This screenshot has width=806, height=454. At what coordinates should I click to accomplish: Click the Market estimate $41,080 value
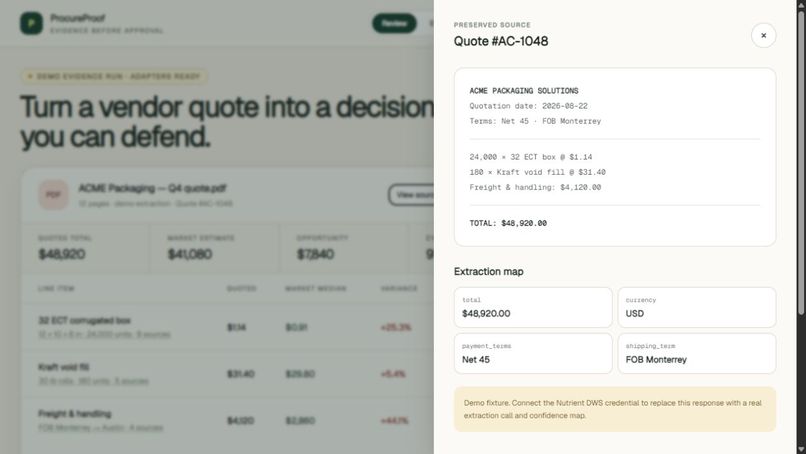coord(190,254)
